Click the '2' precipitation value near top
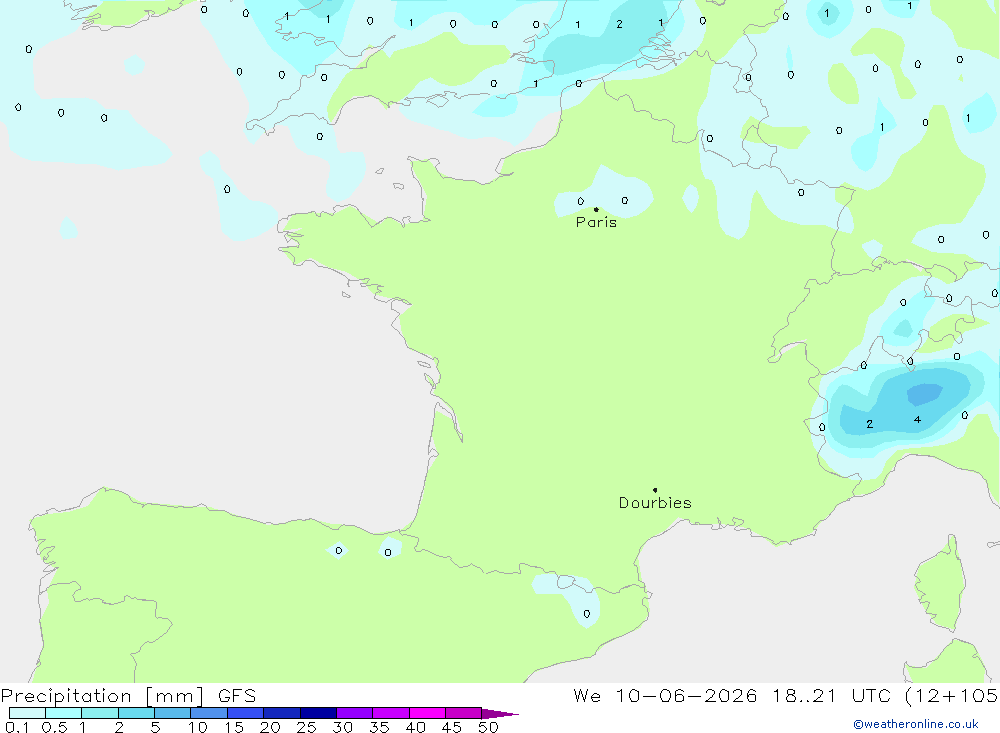Screen dimensions: 1000x733 click(x=619, y=24)
